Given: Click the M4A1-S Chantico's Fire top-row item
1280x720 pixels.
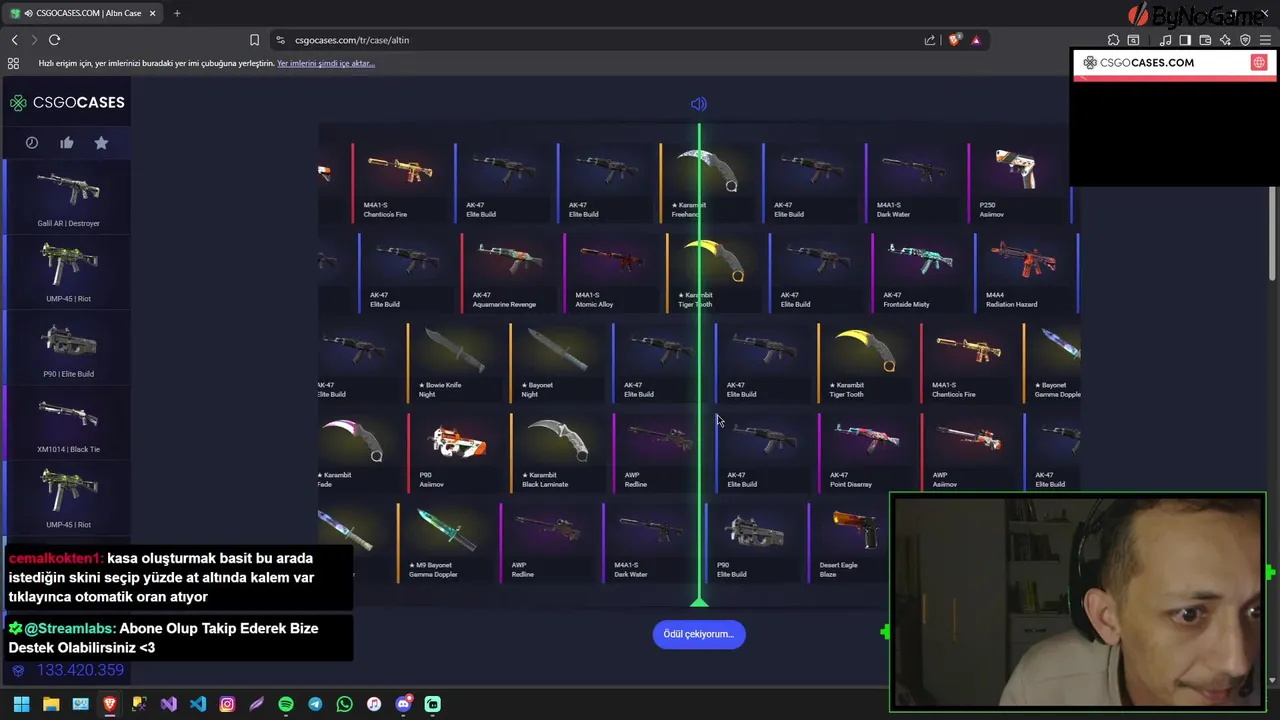Looking at the screenshot, I should (402, 183).
